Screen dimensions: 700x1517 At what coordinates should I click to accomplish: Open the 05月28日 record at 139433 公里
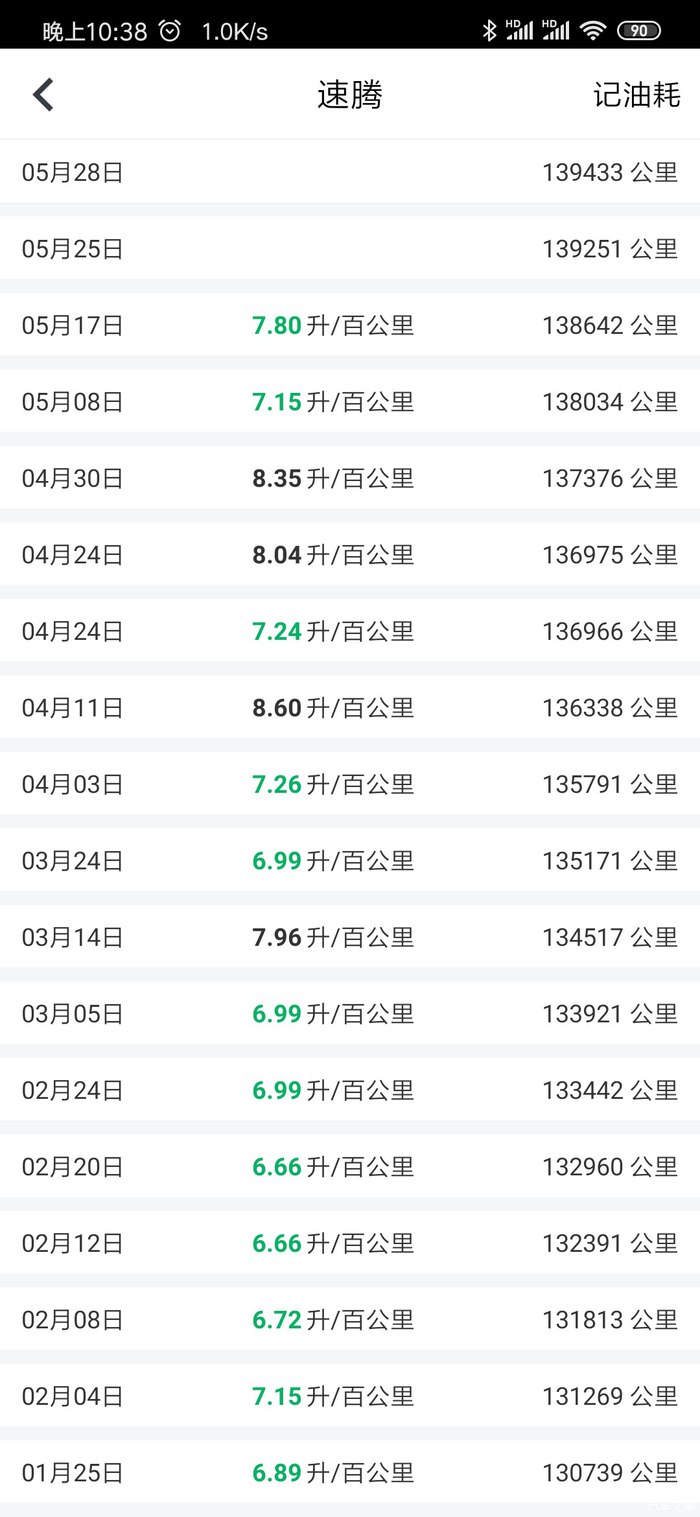tap(350, 172)
